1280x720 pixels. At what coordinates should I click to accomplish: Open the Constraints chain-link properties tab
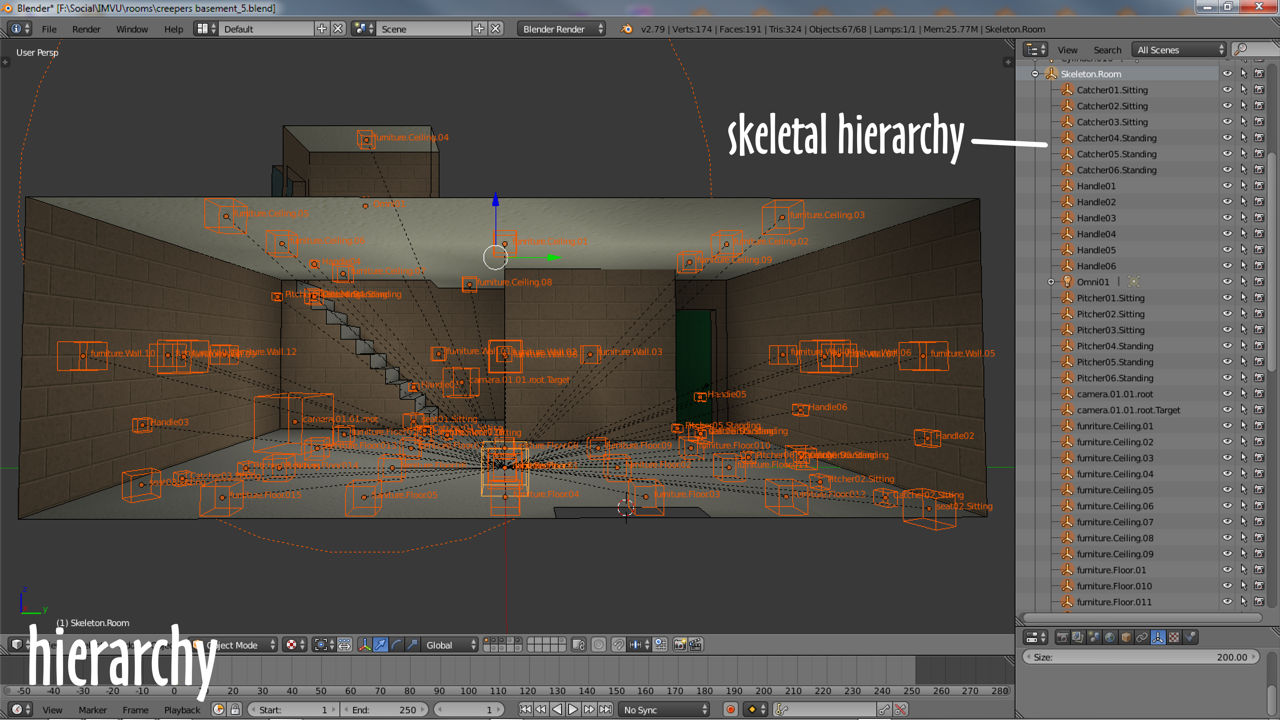point(1142,637)
